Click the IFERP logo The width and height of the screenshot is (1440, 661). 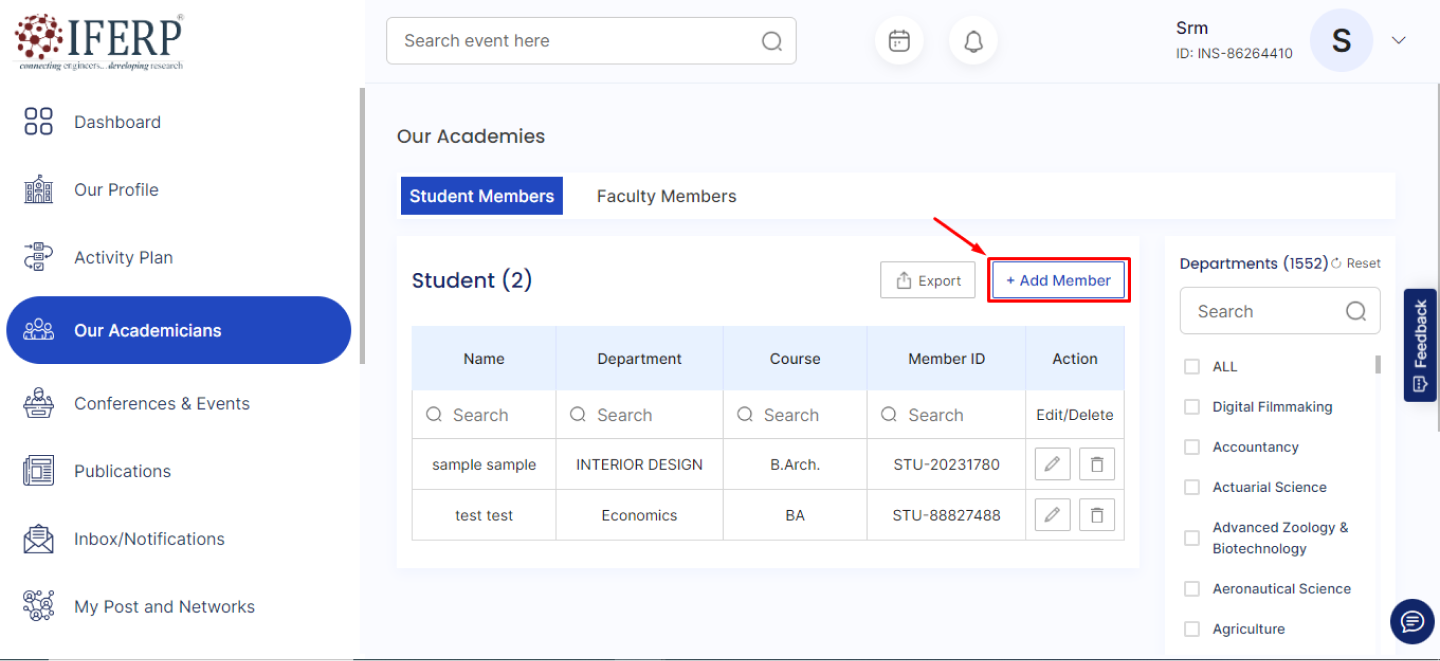(x=99, y=41)
